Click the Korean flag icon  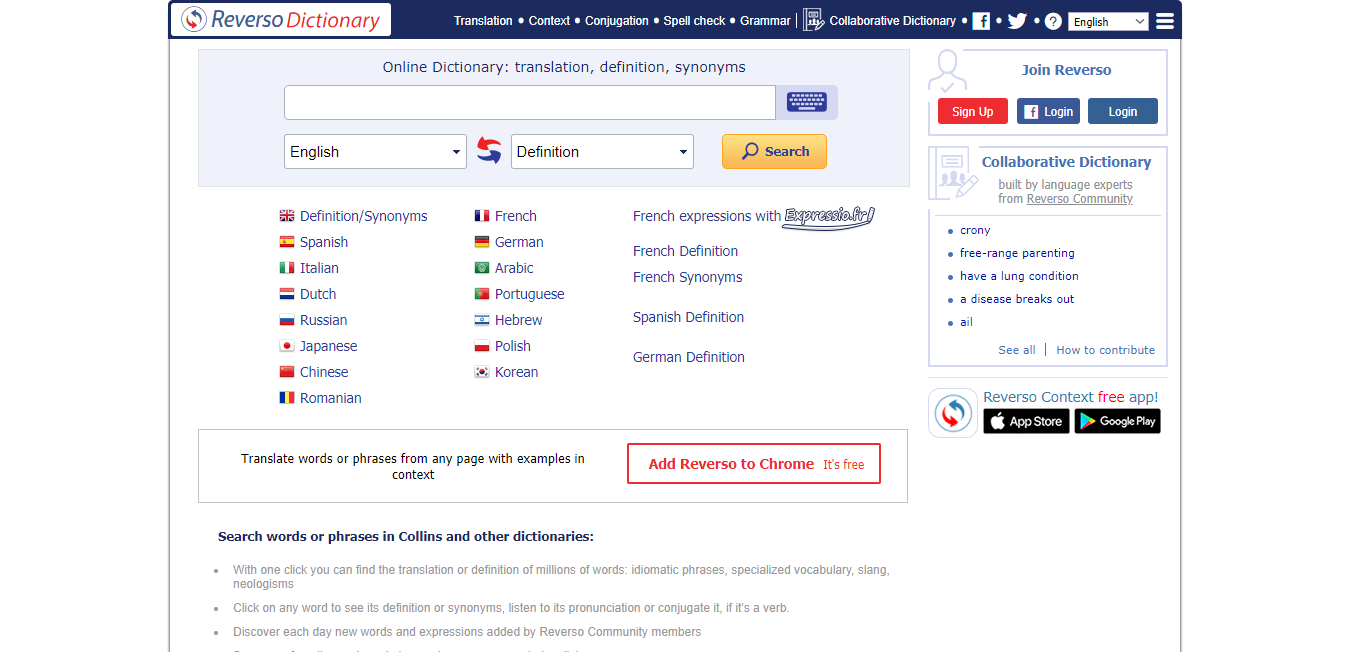(x=482, y=372)
